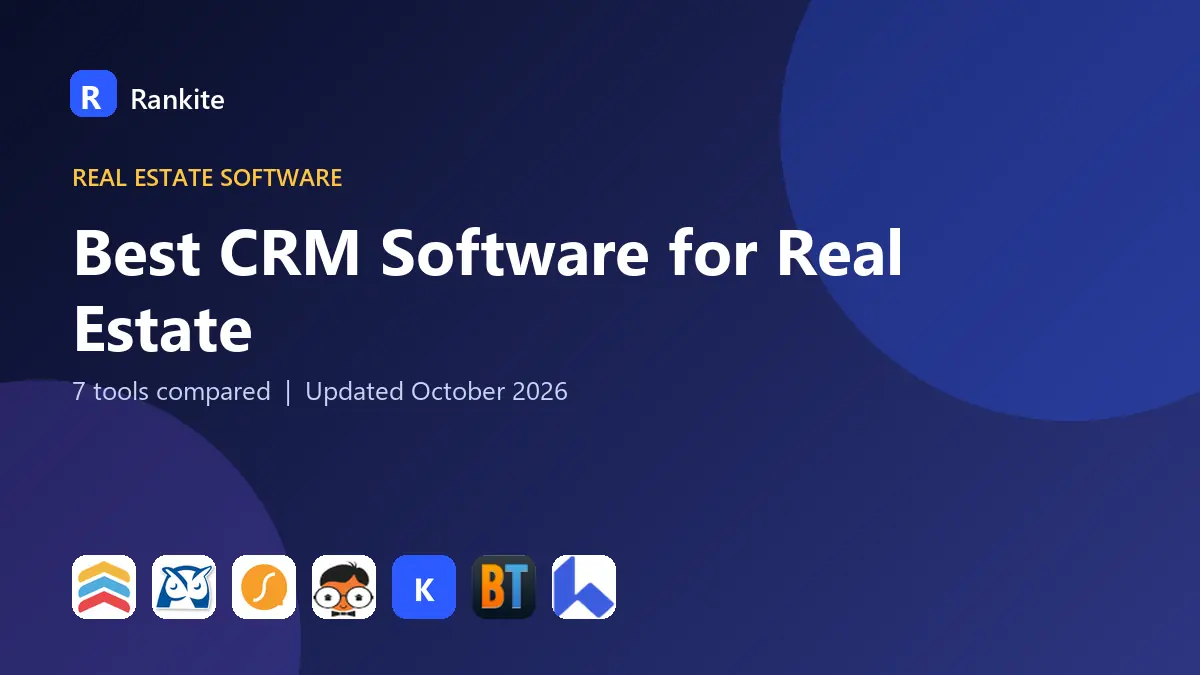Viewport: 1200px width, 675px height.
Task: Click the '7 tools compared' text
Action: pyautogui.click(x=172, y=391)
